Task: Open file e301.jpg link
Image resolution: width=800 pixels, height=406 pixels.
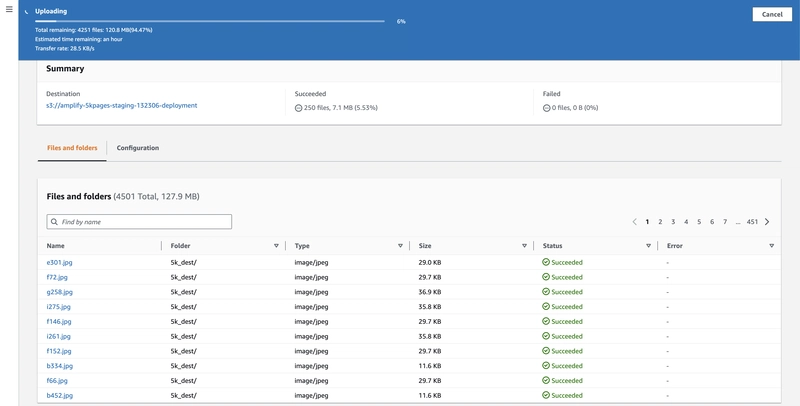Action: (59, 263)
